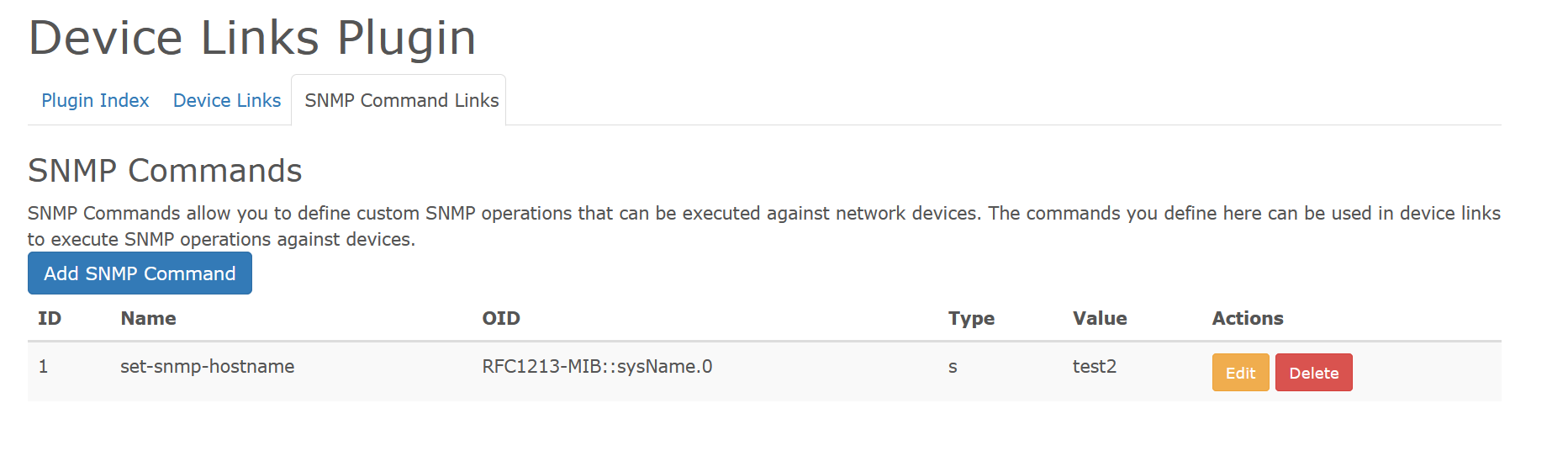This screenshot has width=1568, height=451.
Task: Click the ID column header
Action: click(50, 319)
